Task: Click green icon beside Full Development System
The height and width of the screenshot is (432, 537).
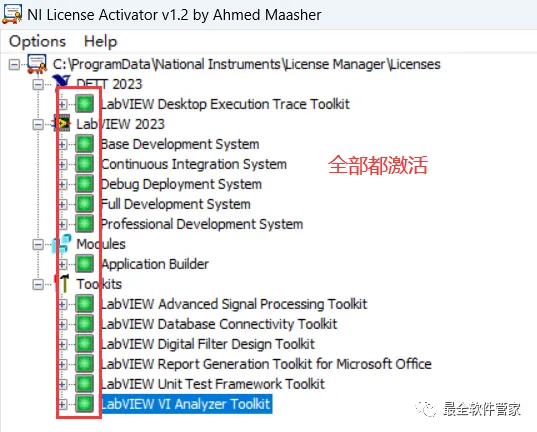Action: tap(85, 204)
